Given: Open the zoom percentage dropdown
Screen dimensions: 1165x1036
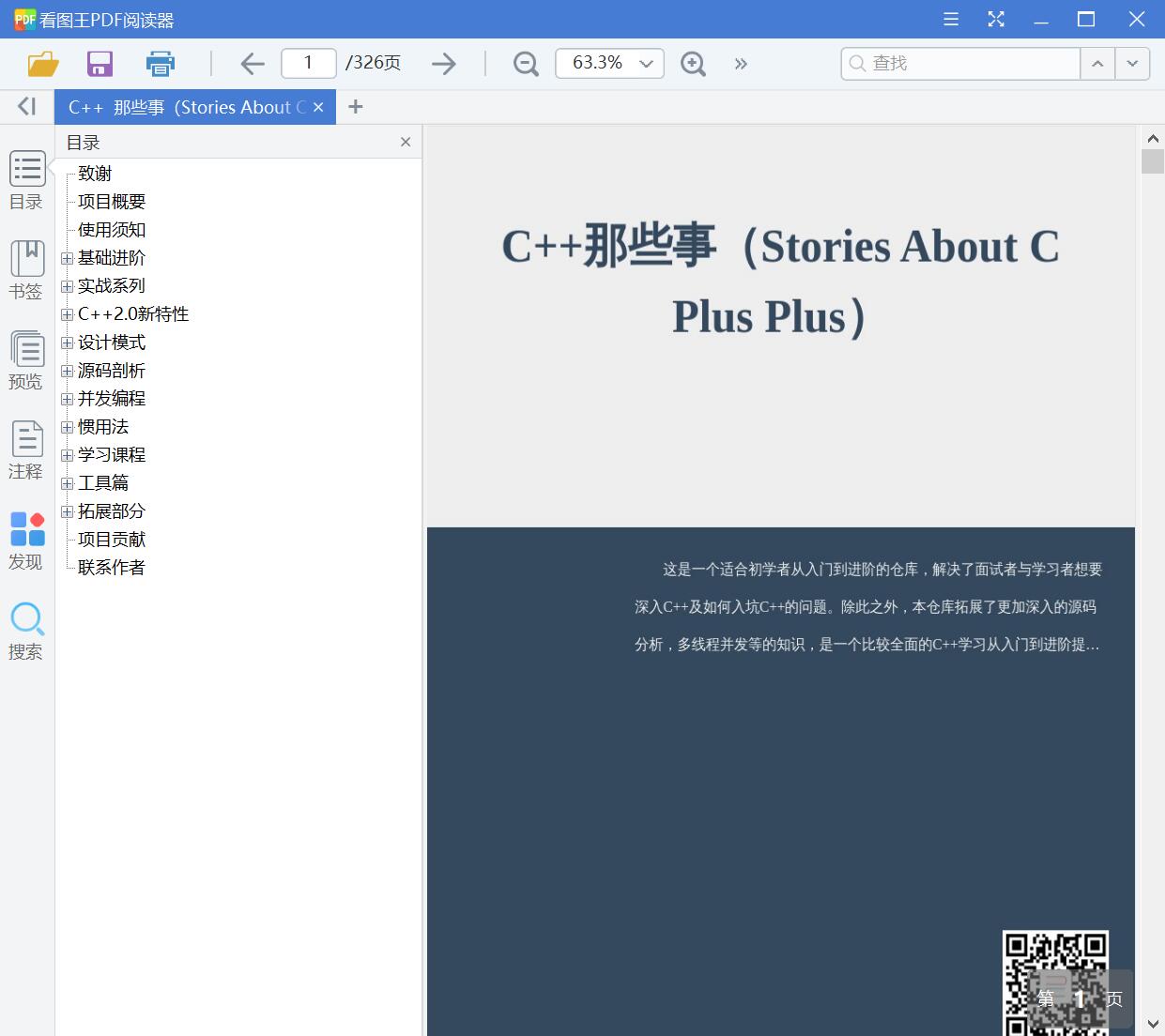Looking at the screenshot, I should (x=645, y=63).
